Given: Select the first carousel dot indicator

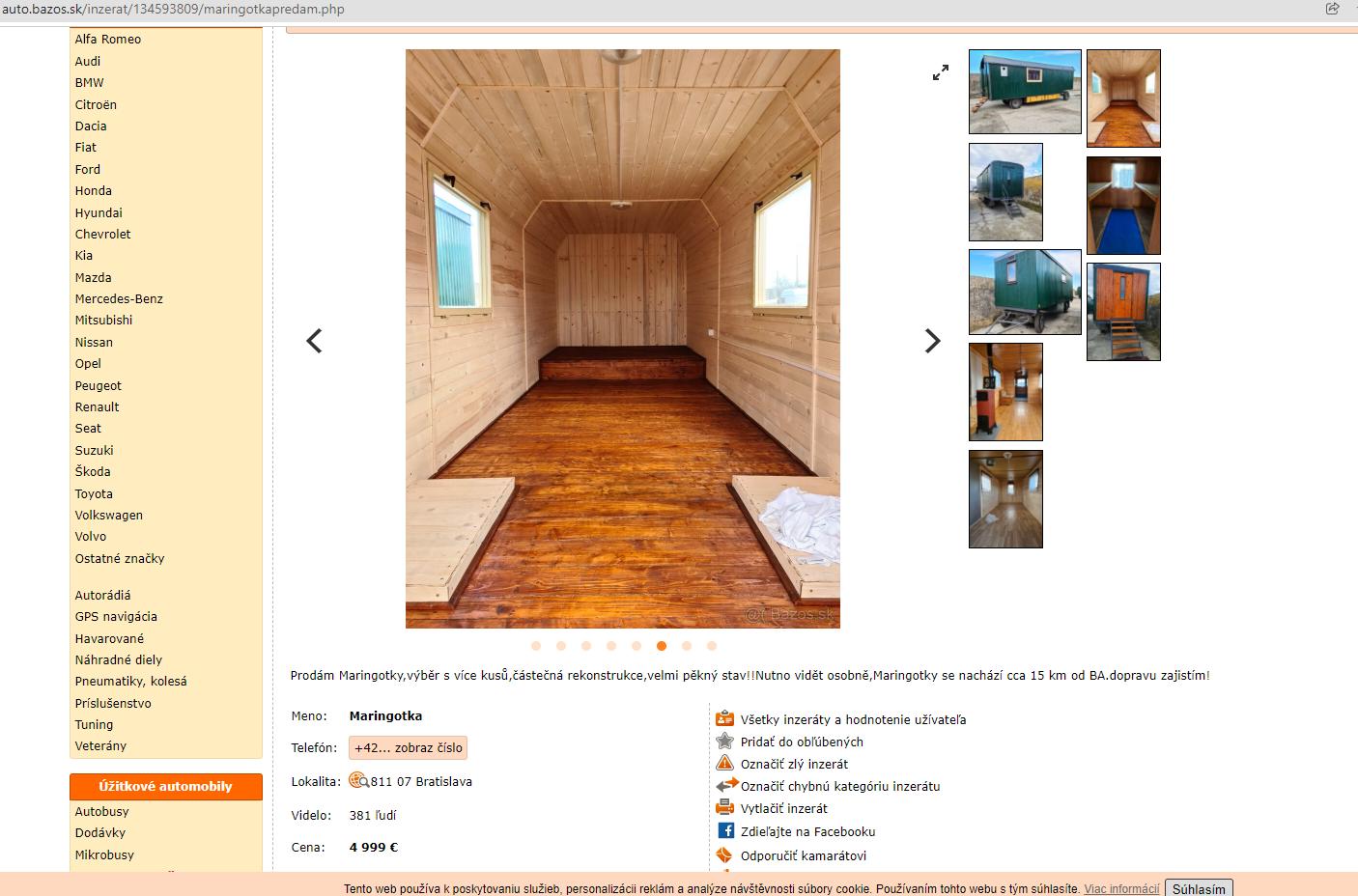Looking at the screenshot, I should pos(536,646).
